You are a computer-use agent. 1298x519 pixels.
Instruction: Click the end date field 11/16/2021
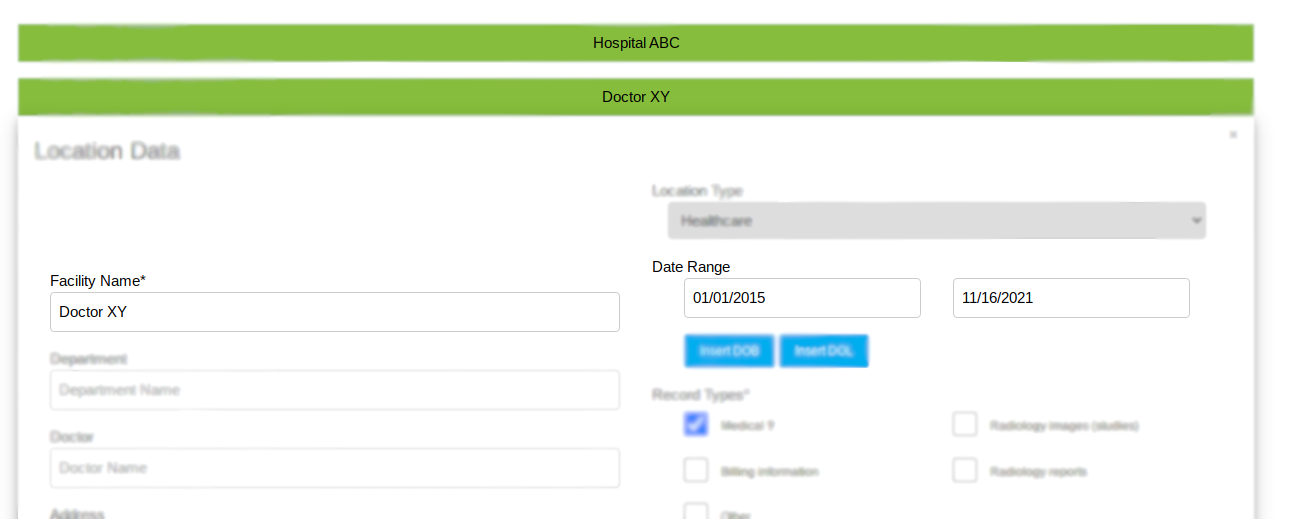click(1070, 298)
